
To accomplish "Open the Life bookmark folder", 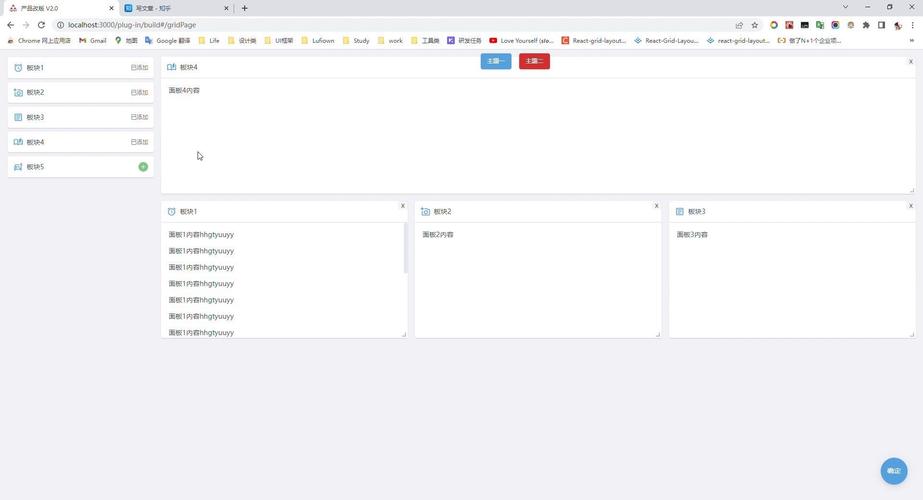I will click(209, 41).
